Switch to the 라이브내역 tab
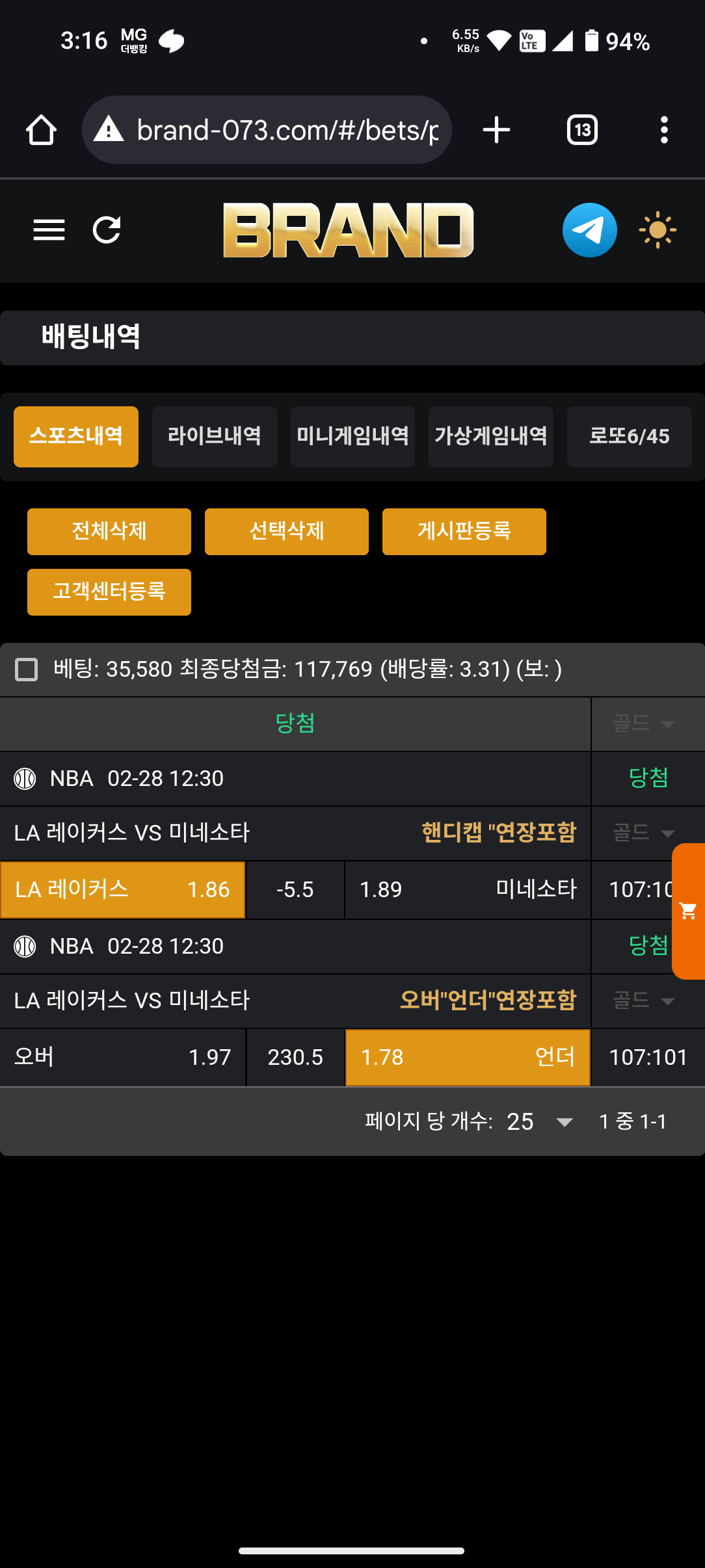The height and width of the screenshot is (1568, 705). pos(214,436)
